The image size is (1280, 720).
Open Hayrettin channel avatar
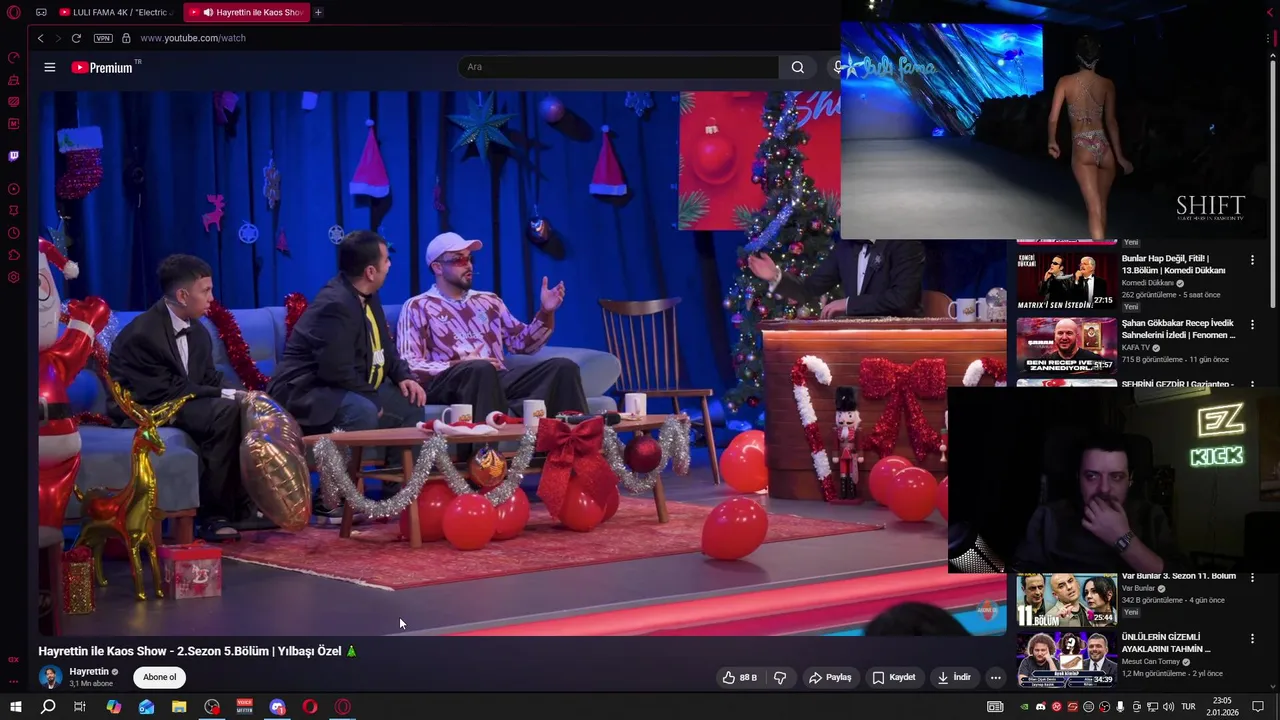click(x=50, y=677)
